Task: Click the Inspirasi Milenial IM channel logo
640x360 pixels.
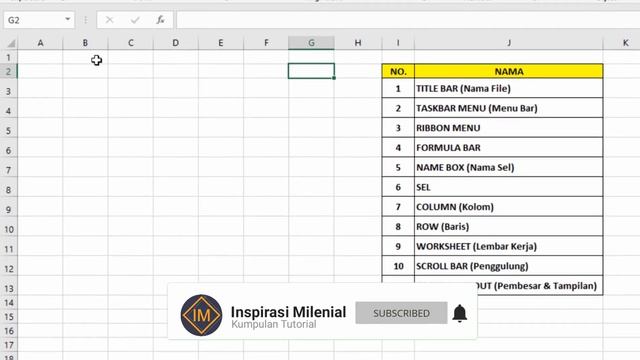Action: 202,315
